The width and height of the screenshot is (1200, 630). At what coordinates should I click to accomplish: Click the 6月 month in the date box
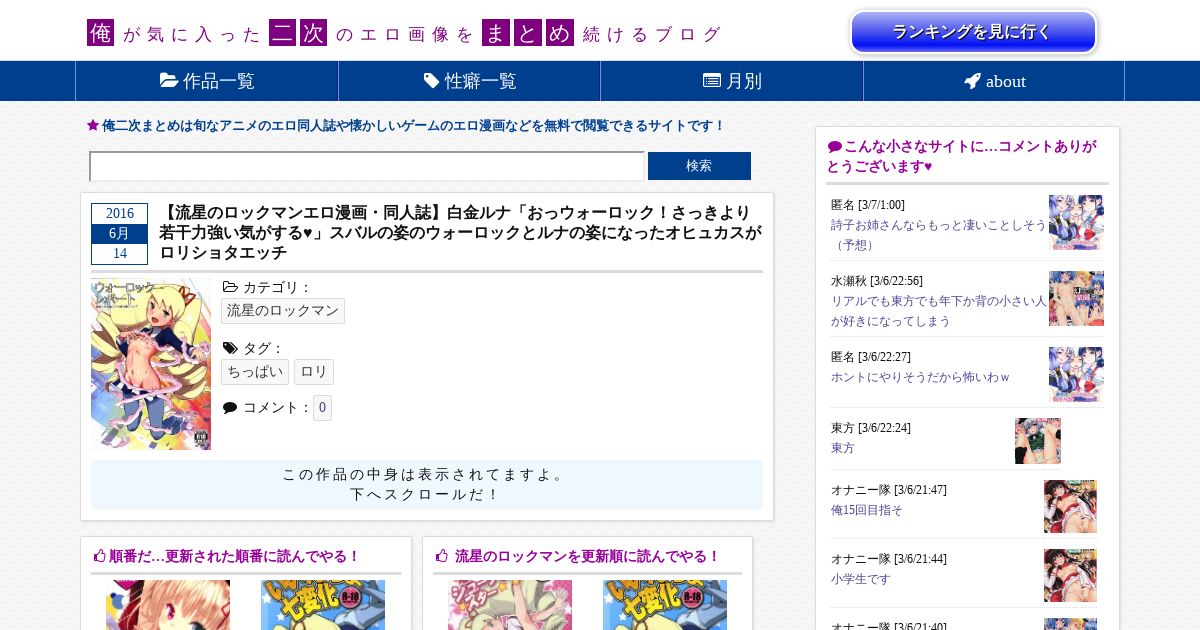(x=120, y=234)
